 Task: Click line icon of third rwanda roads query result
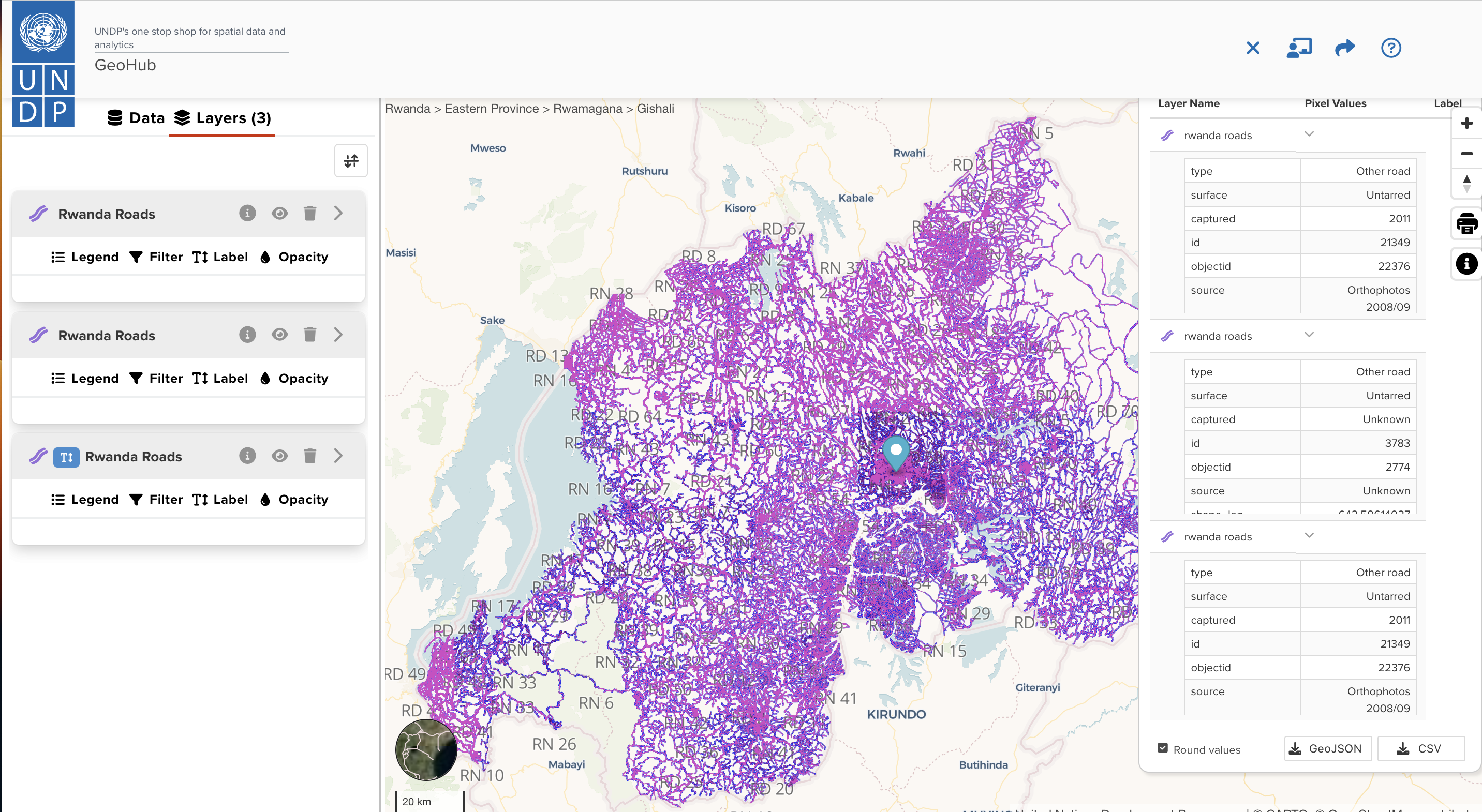pyautogui.click(x=1167, y=537)
